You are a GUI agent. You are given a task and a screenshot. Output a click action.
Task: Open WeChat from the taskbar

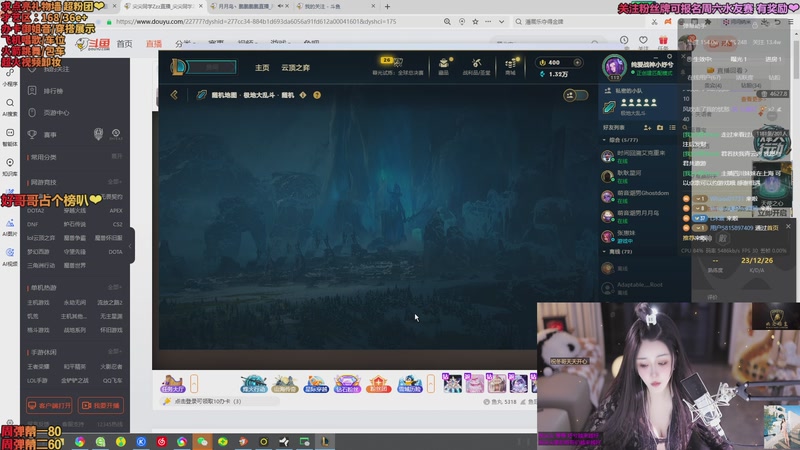[202, 442]
